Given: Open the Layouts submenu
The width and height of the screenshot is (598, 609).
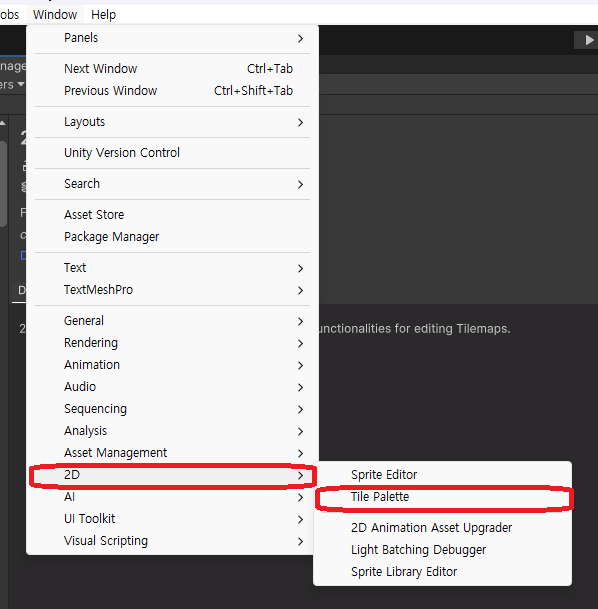Looking at the screenshot, I should (x=172, y=122).
